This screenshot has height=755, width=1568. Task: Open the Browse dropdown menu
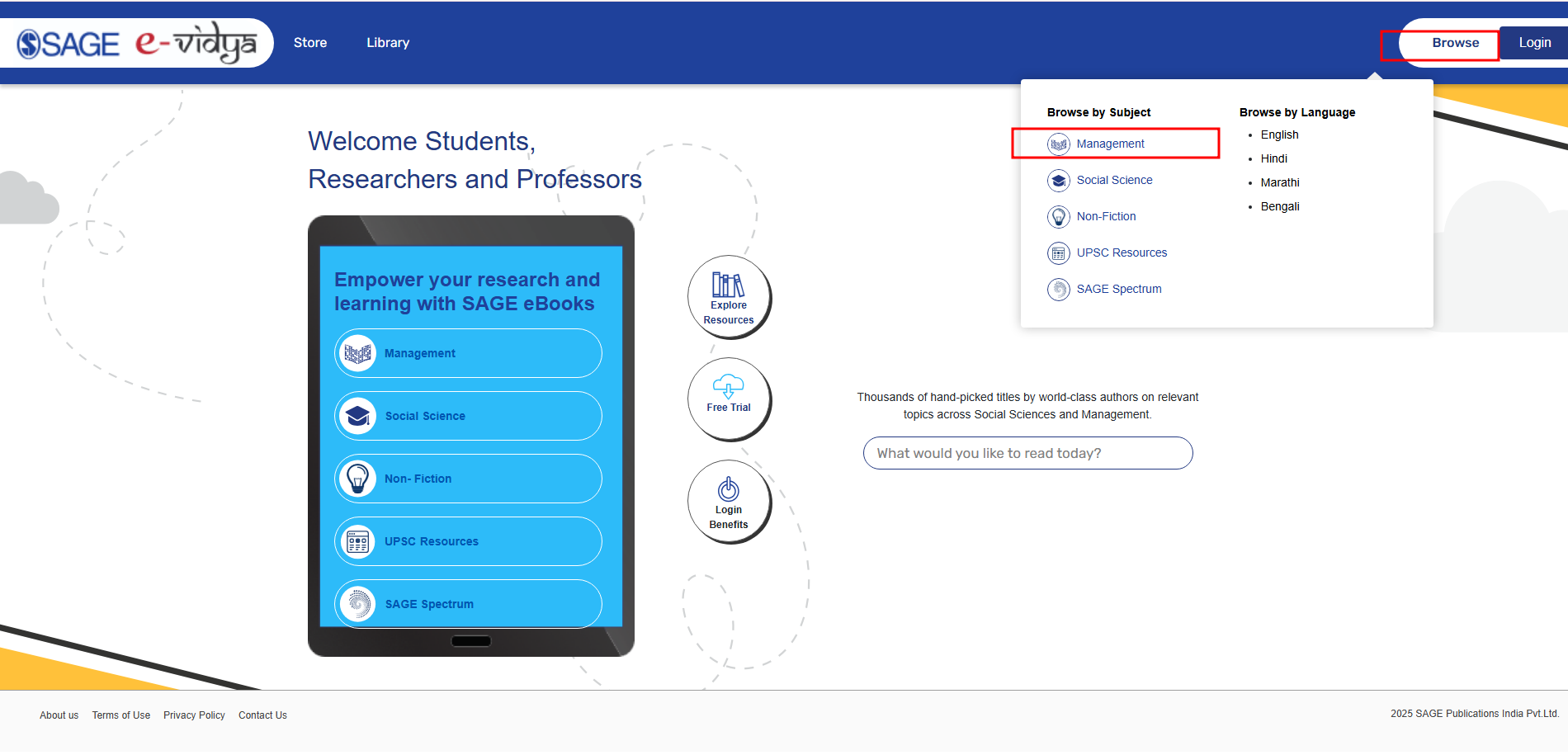pyautogui.click(x=1455, y=43)
